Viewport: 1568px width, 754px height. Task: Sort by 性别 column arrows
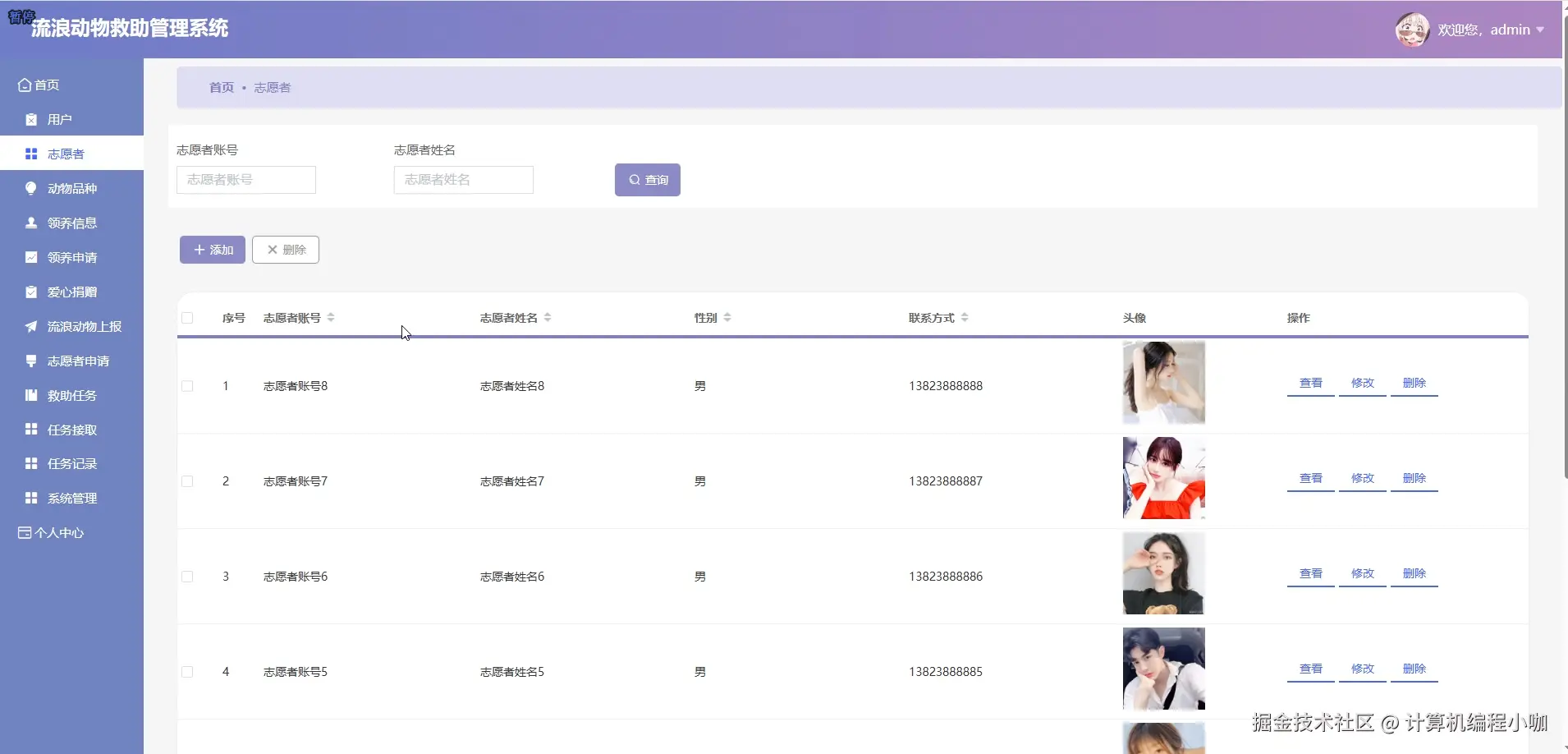tap(727, 318)
